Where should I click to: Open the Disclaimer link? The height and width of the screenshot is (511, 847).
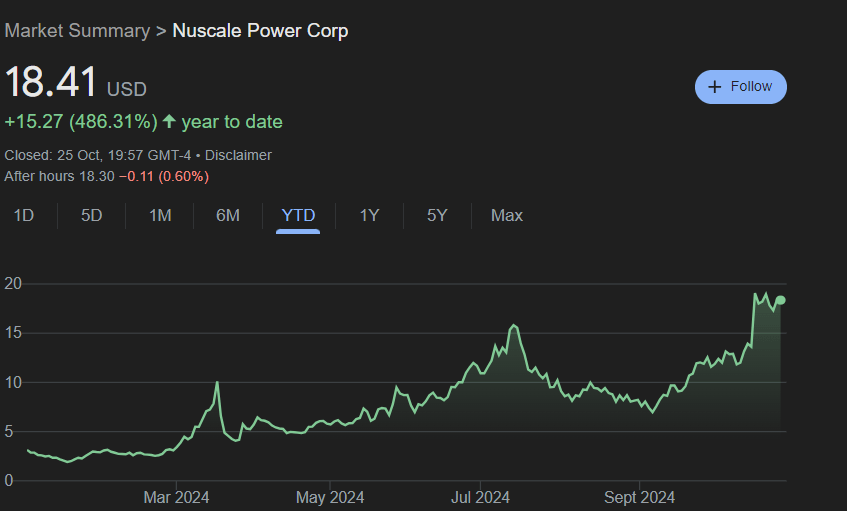click(238, 156)
